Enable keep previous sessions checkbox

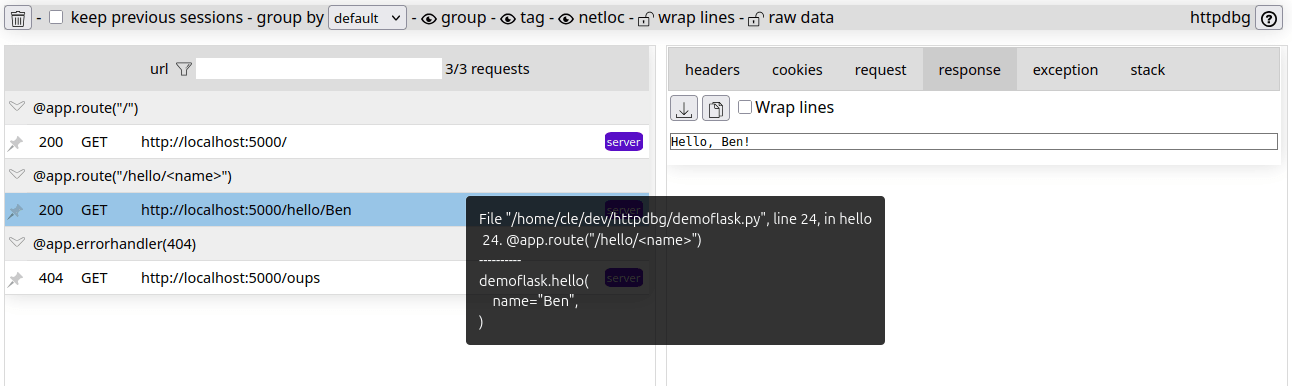pyautogui.click(x=56, y=17)
